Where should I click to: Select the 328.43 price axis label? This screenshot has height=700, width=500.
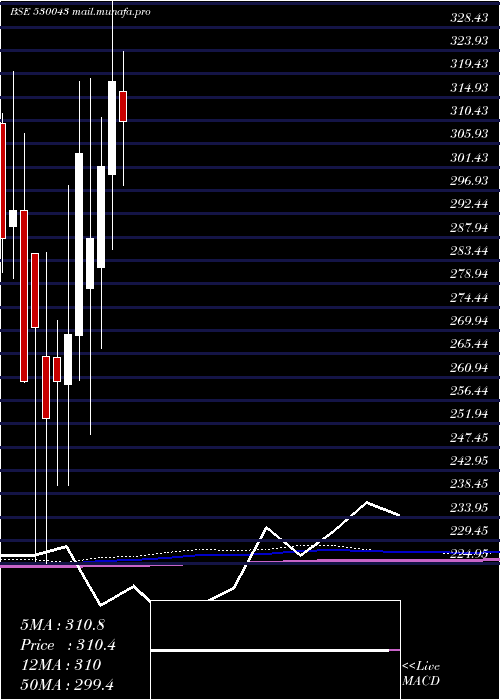pos(469,18)
